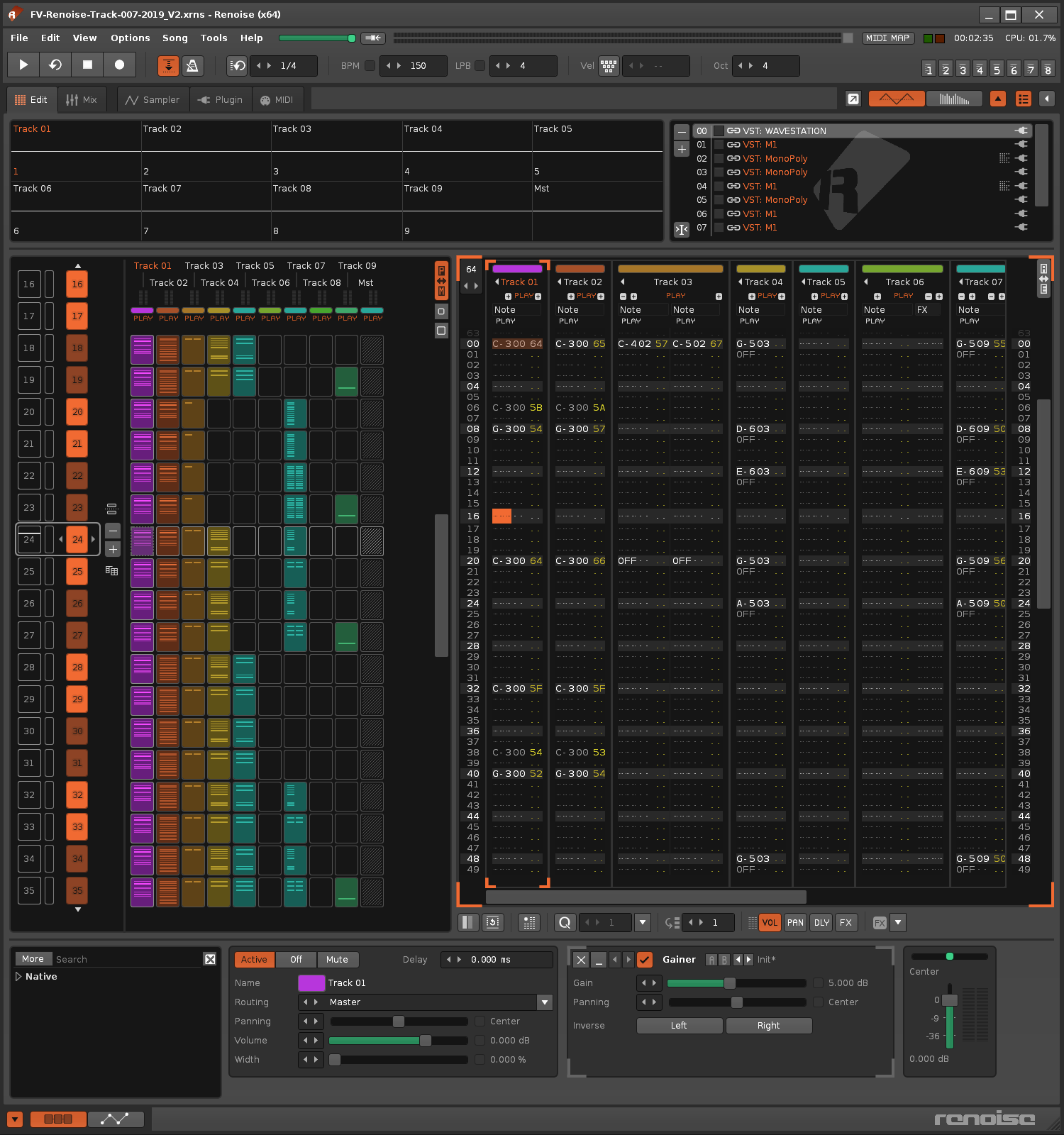Screen dimensions: 1064x1135
Task: Stop playback with the square Stop button
Action: pos(87,65)
